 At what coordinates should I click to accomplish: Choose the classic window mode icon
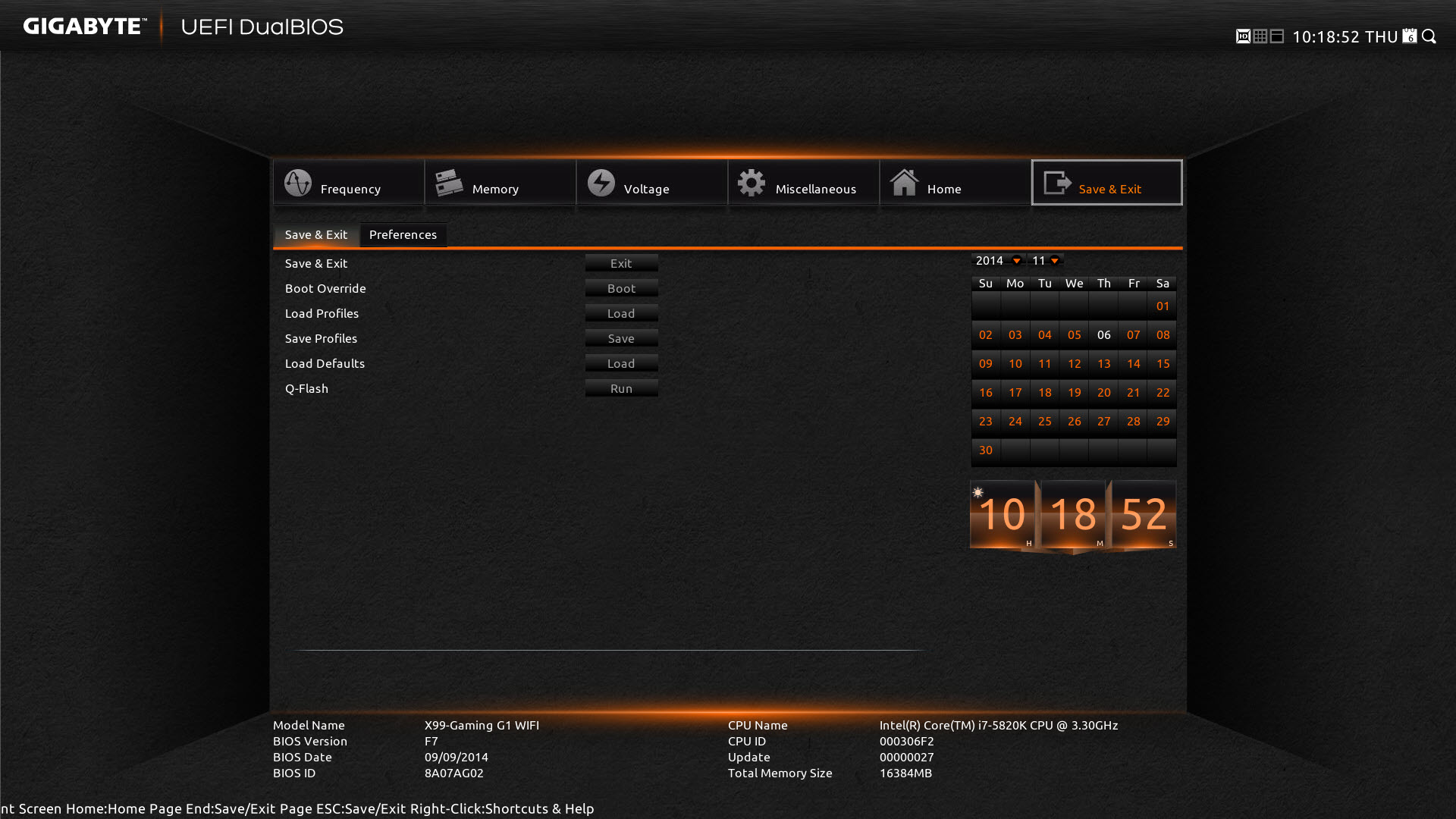(x=1277, y=36)
